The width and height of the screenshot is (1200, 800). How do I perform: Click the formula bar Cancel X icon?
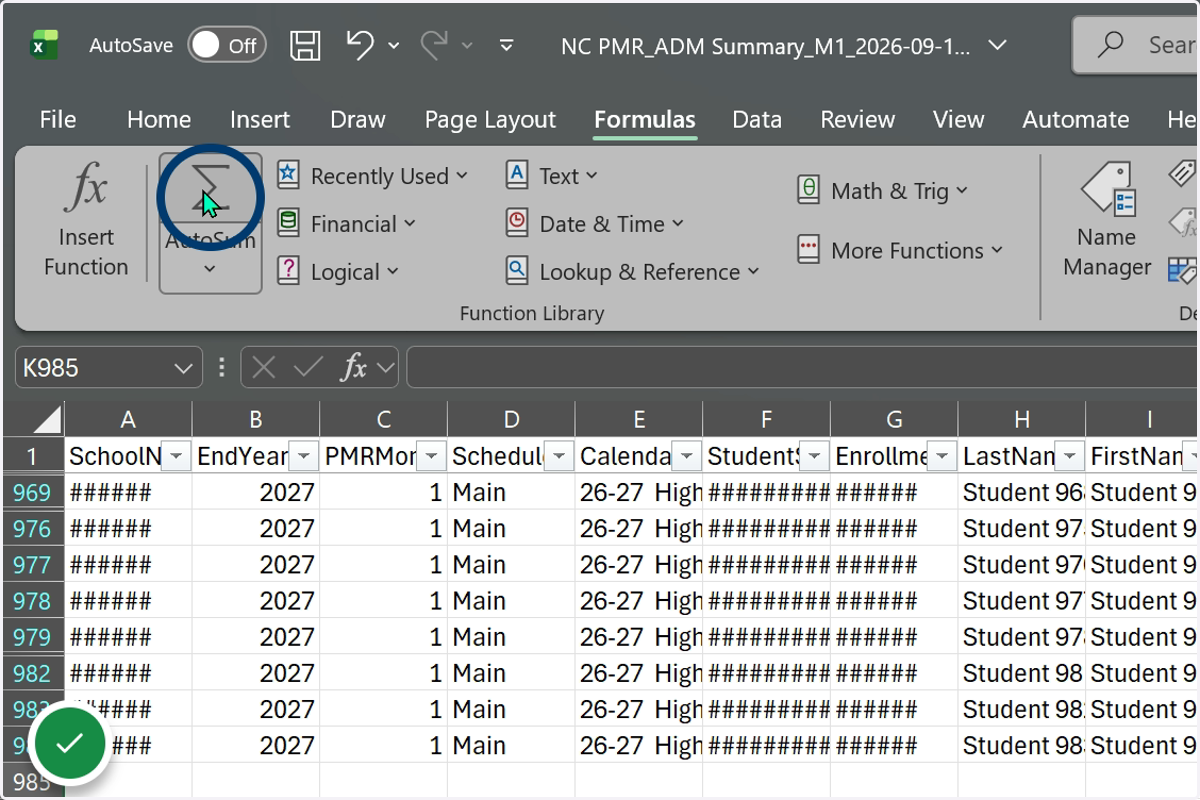pyautogui.click(x=264, y=368)
